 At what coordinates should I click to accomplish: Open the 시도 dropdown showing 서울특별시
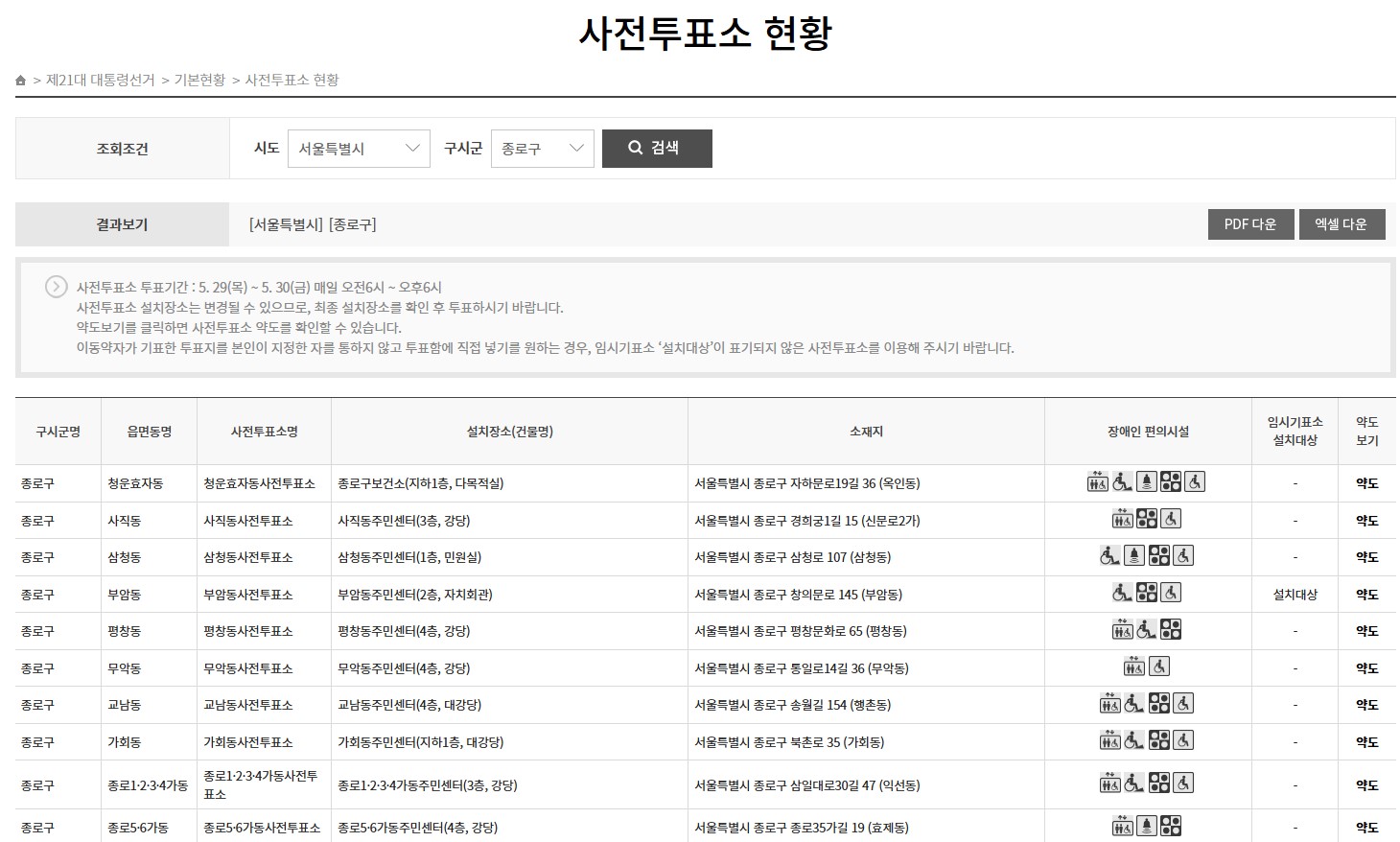point(359,148)
